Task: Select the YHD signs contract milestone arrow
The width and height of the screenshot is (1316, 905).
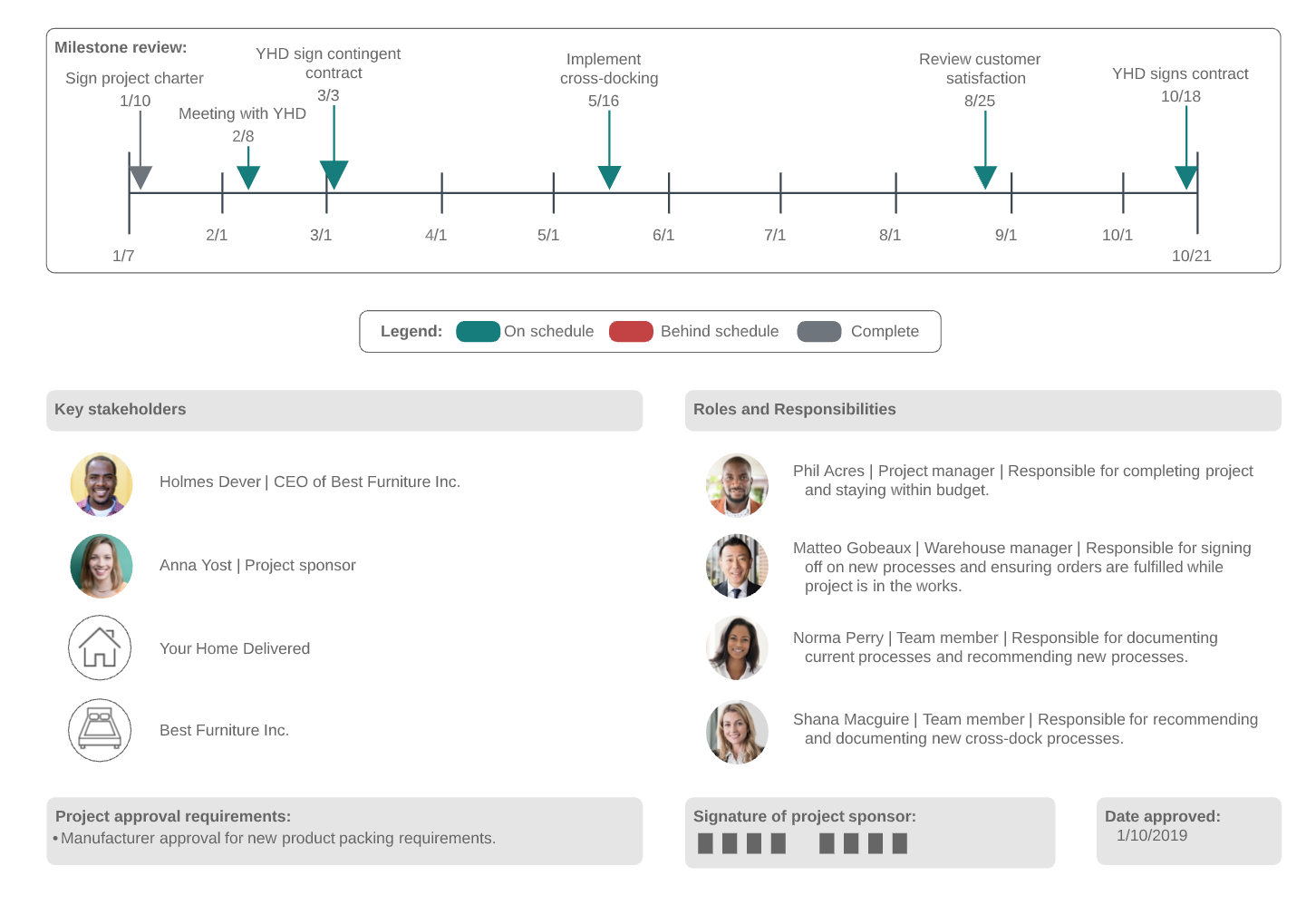Action: pyautogui.click(x=1186, y=177)
